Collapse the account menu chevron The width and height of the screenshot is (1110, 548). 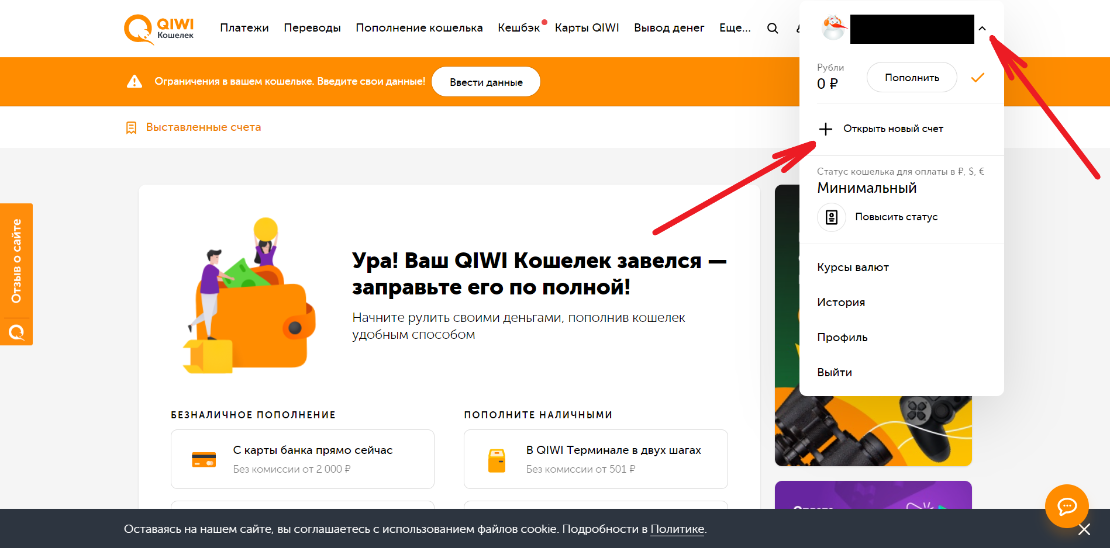[982, 28]
